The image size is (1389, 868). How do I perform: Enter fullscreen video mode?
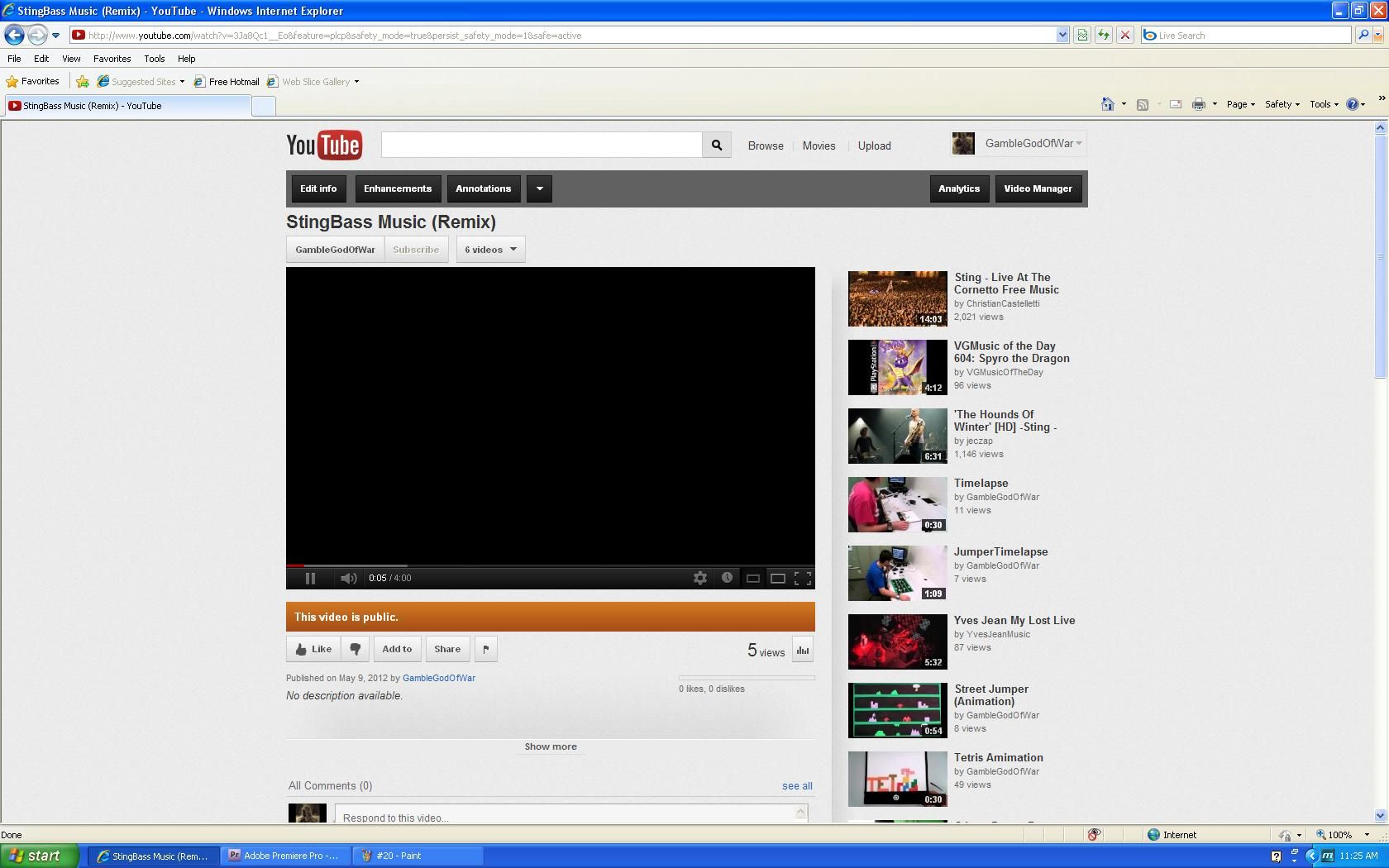click(x=803, y=579)
